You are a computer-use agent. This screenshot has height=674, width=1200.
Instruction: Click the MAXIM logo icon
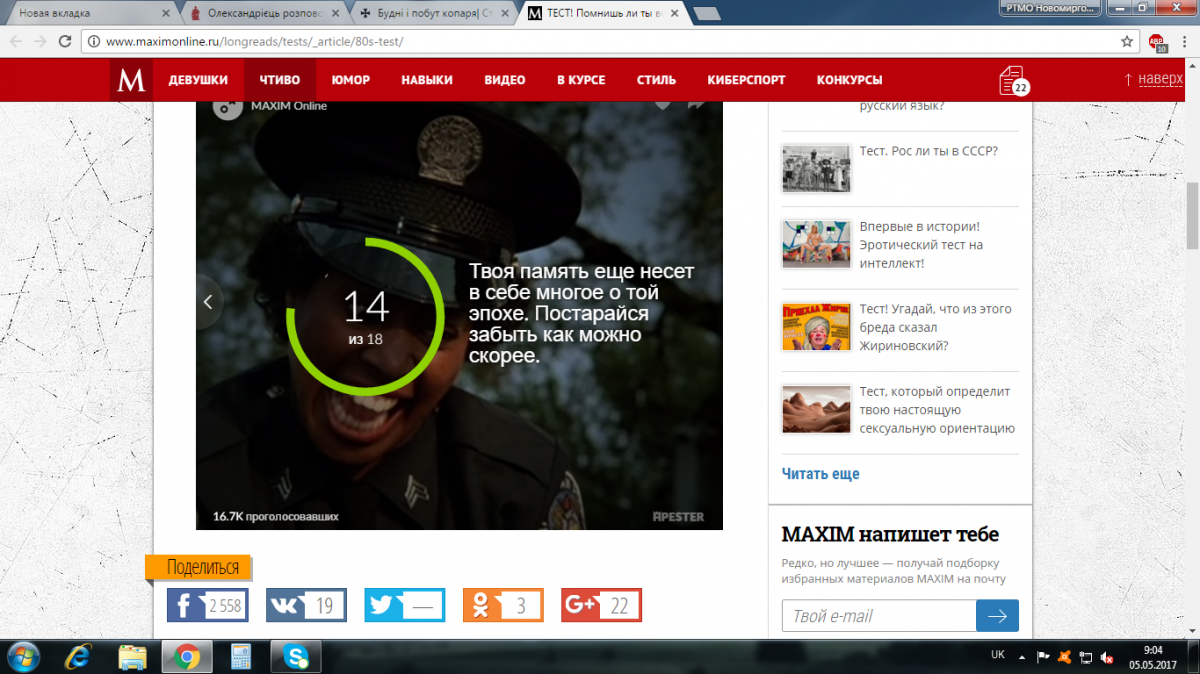coord(131,80)
